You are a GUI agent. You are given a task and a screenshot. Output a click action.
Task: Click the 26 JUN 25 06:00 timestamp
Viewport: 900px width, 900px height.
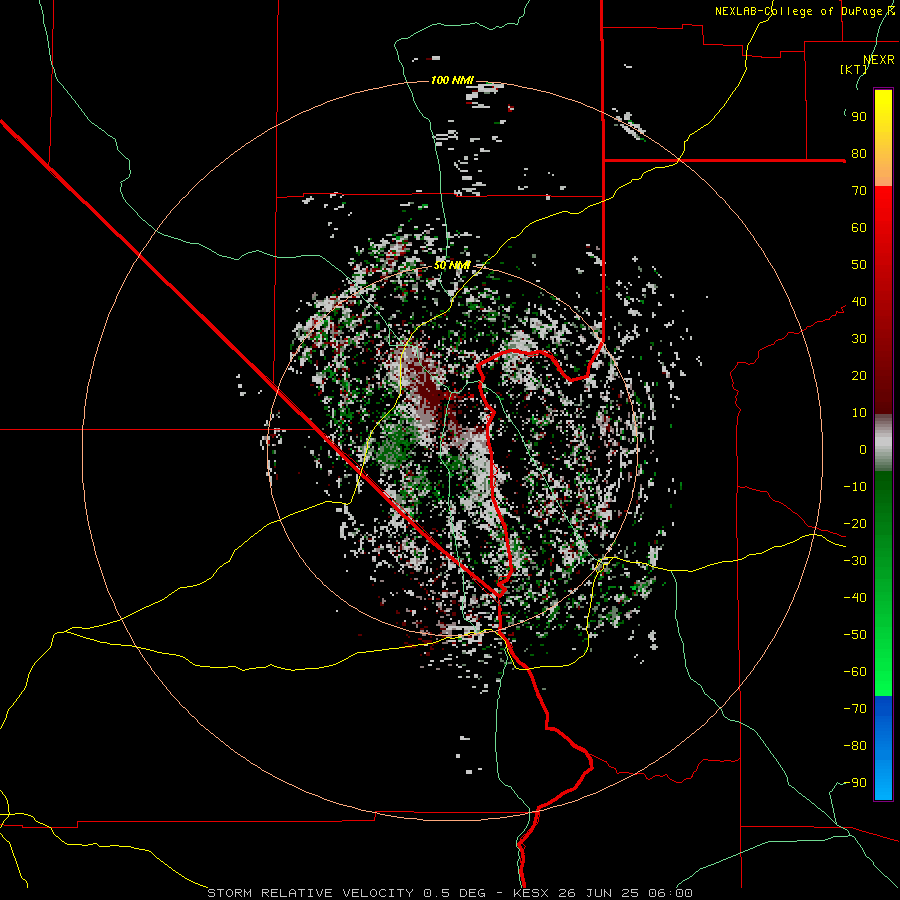click(624, 893)
